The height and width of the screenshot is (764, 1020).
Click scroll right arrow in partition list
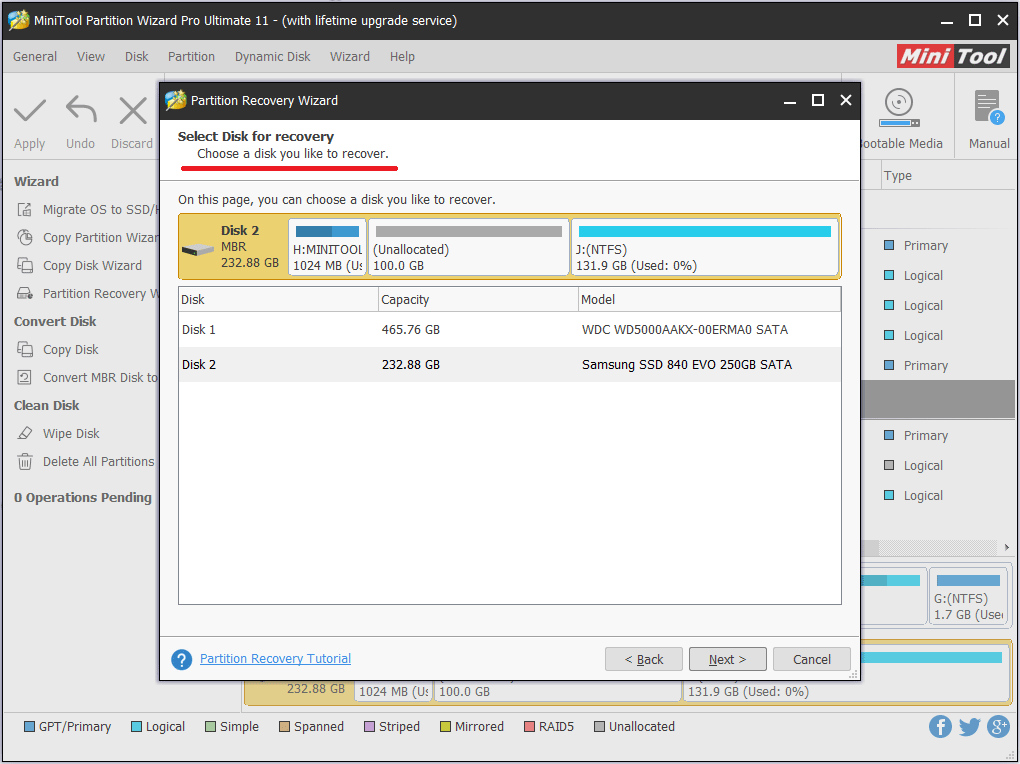click(x=1007, y=547)
